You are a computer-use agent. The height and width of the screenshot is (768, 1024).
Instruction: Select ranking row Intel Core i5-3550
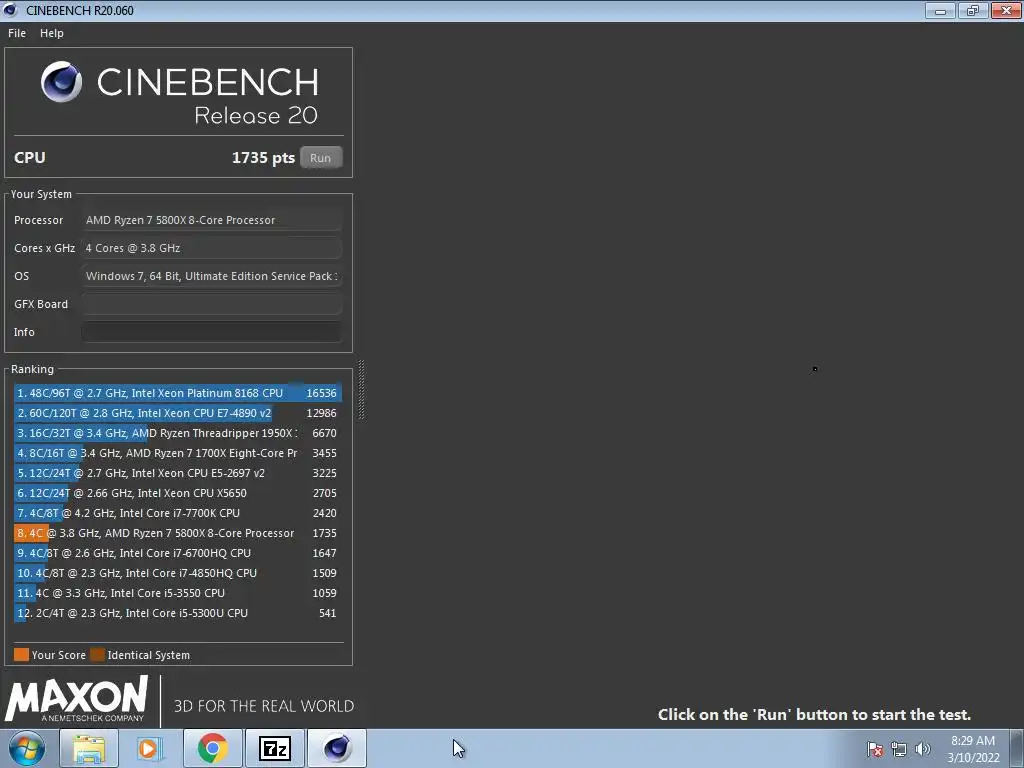pyautogui.click(x=178, y=593)
